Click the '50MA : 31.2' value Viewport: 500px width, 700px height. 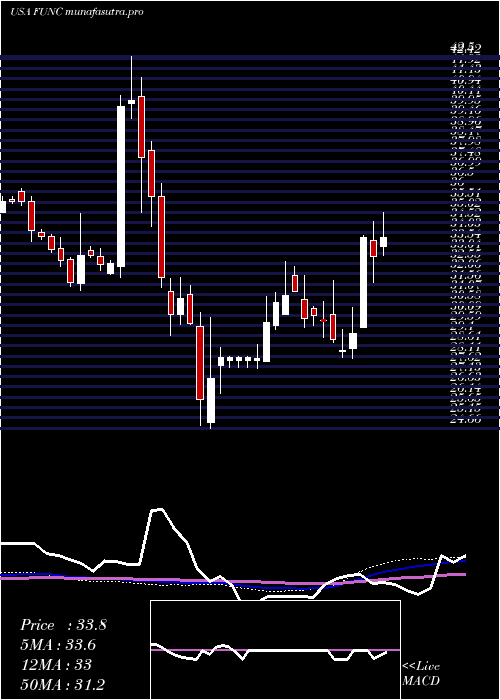point(63,685)
